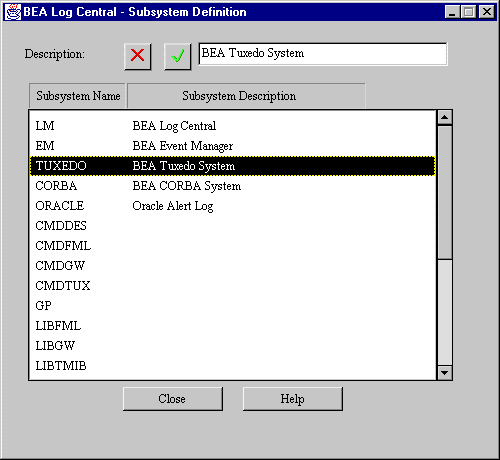500x460 pixels.
Task: Click the 'Oracle Alert Log' description cell
Action: [x=173, y=206]
